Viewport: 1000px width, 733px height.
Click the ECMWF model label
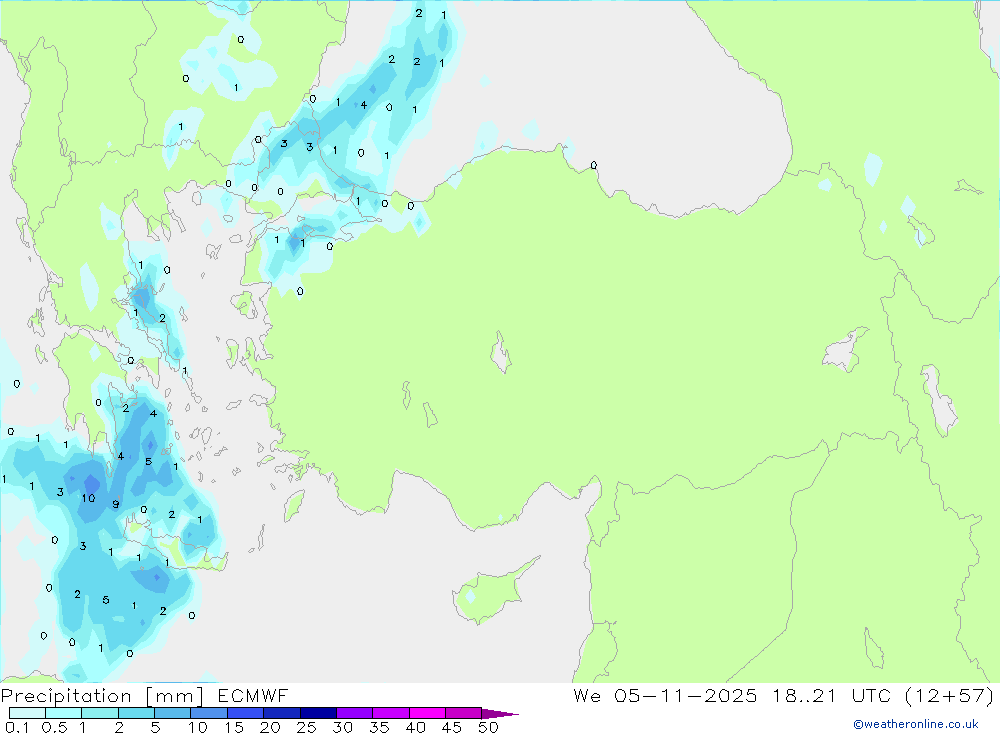[253, 696]
